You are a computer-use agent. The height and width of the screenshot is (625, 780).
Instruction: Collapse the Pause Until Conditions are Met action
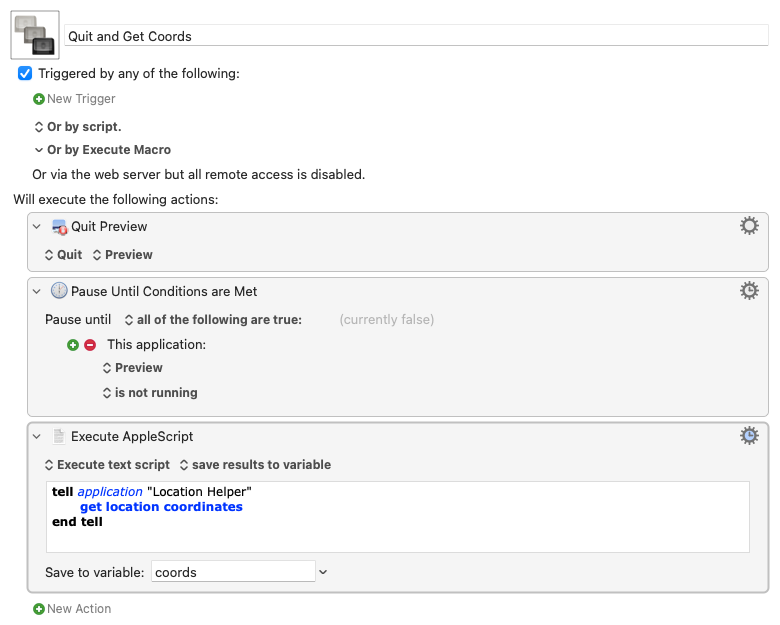(37, 291)
